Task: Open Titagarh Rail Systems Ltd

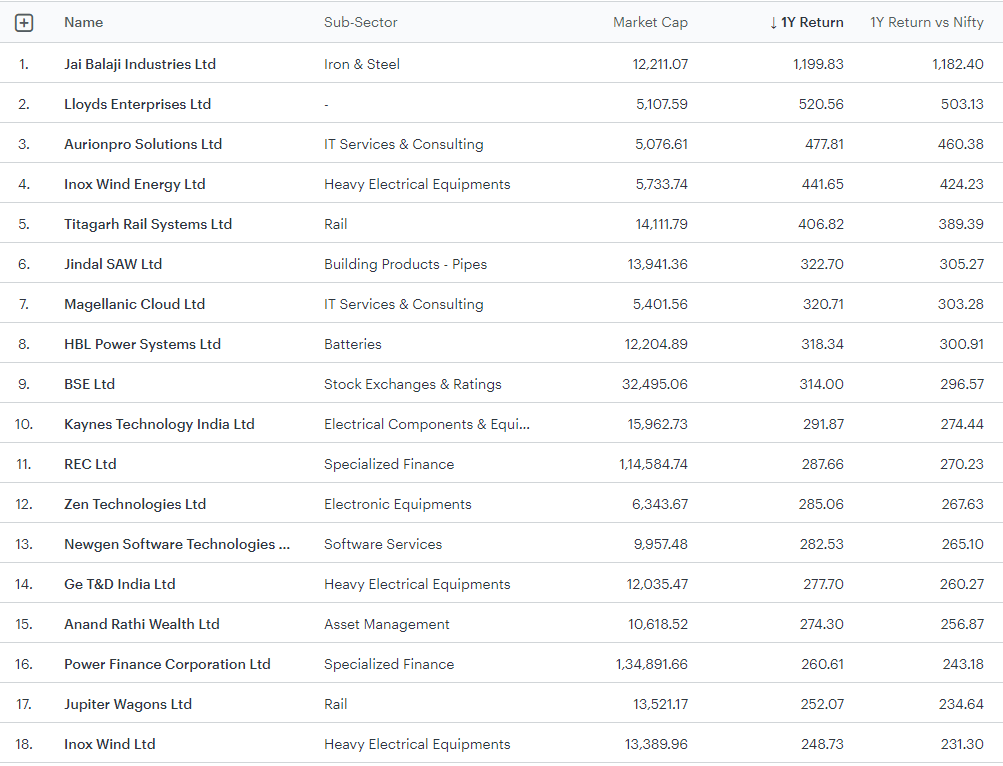Action: (x=148, y=224)
